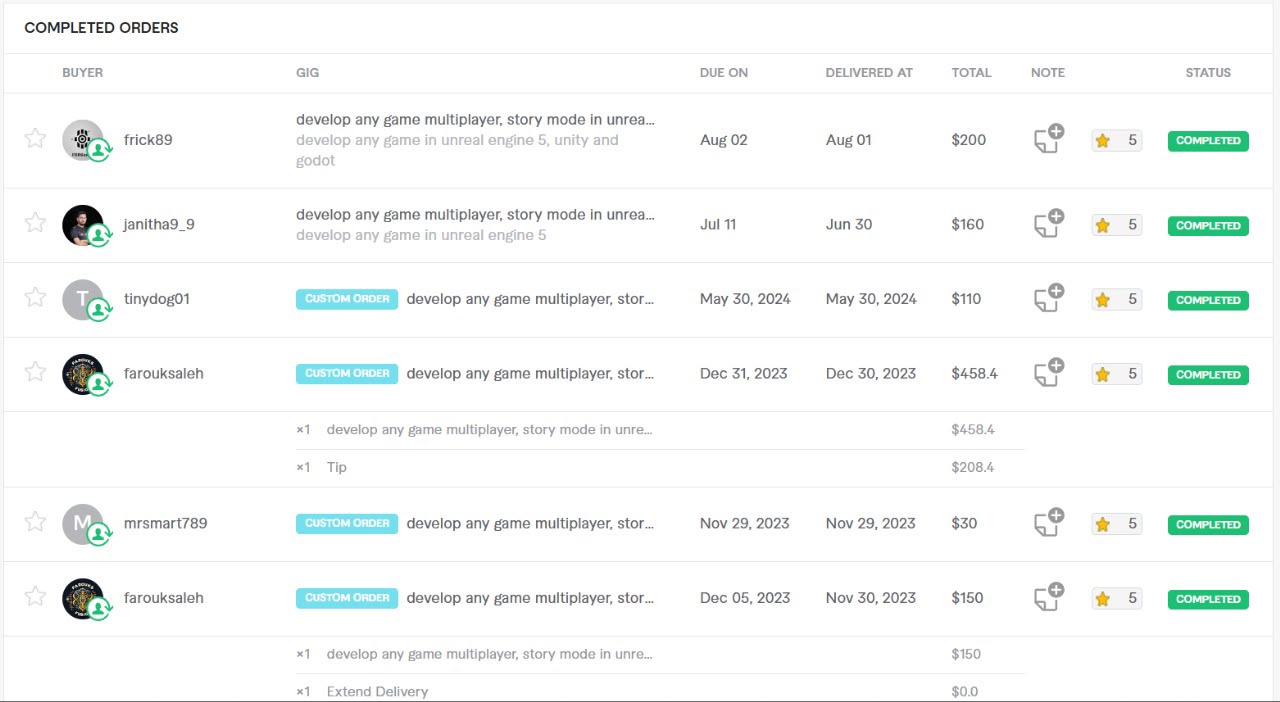Select the $200 total for frick89
Viewport: 1280px width, 702px height.
pyautogui.click(x=969, y=140)
